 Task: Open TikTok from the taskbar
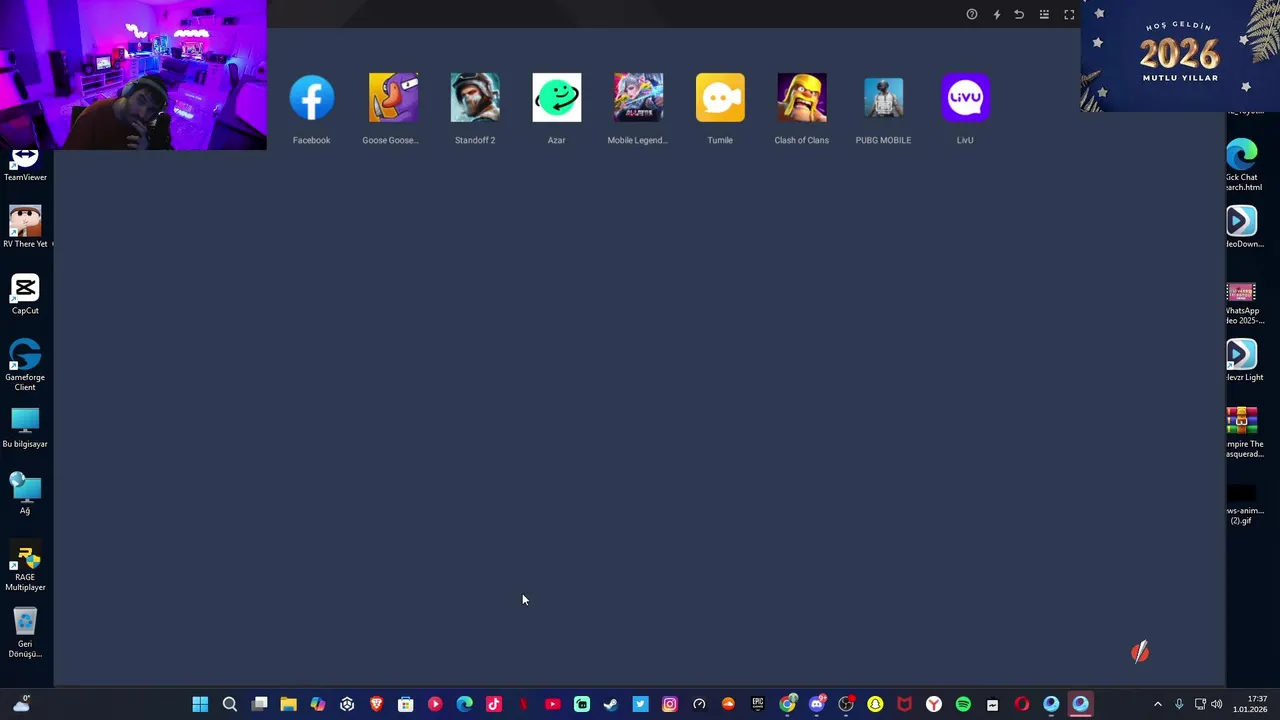pos(494,704)
